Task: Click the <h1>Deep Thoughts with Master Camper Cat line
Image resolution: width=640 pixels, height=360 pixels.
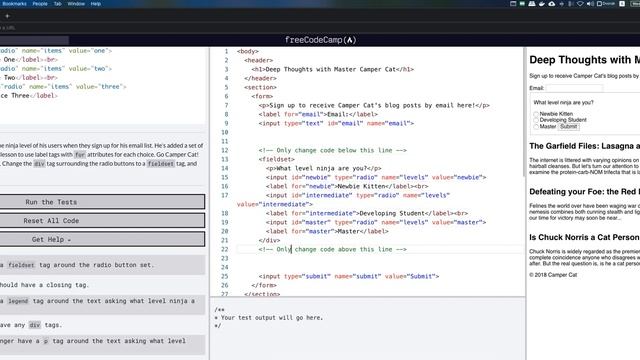Action: click(x=333, y=69)
